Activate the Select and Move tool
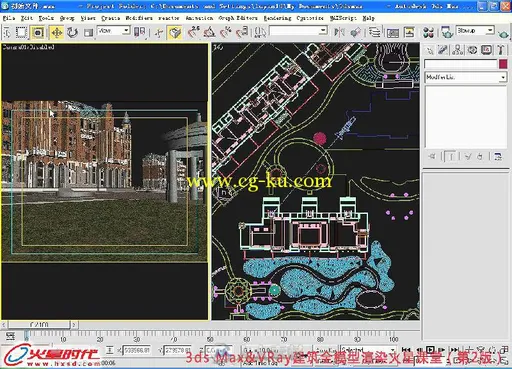Image resolution: width=512 pixels, height=369 pixels. [x=57, y=32]
